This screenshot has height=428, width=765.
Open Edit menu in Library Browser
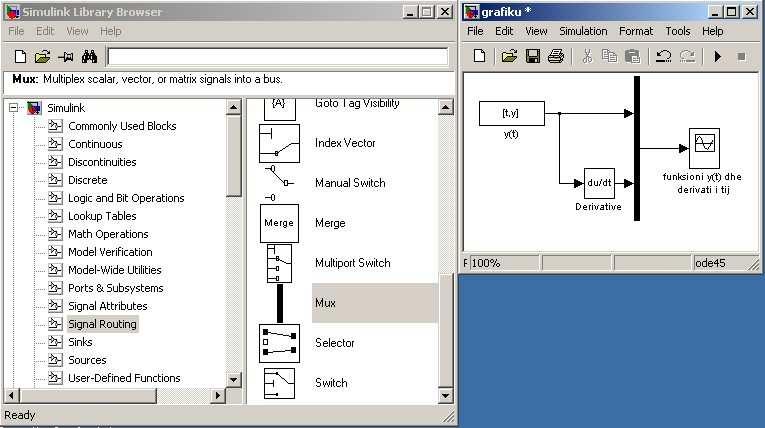coord(45,31)
